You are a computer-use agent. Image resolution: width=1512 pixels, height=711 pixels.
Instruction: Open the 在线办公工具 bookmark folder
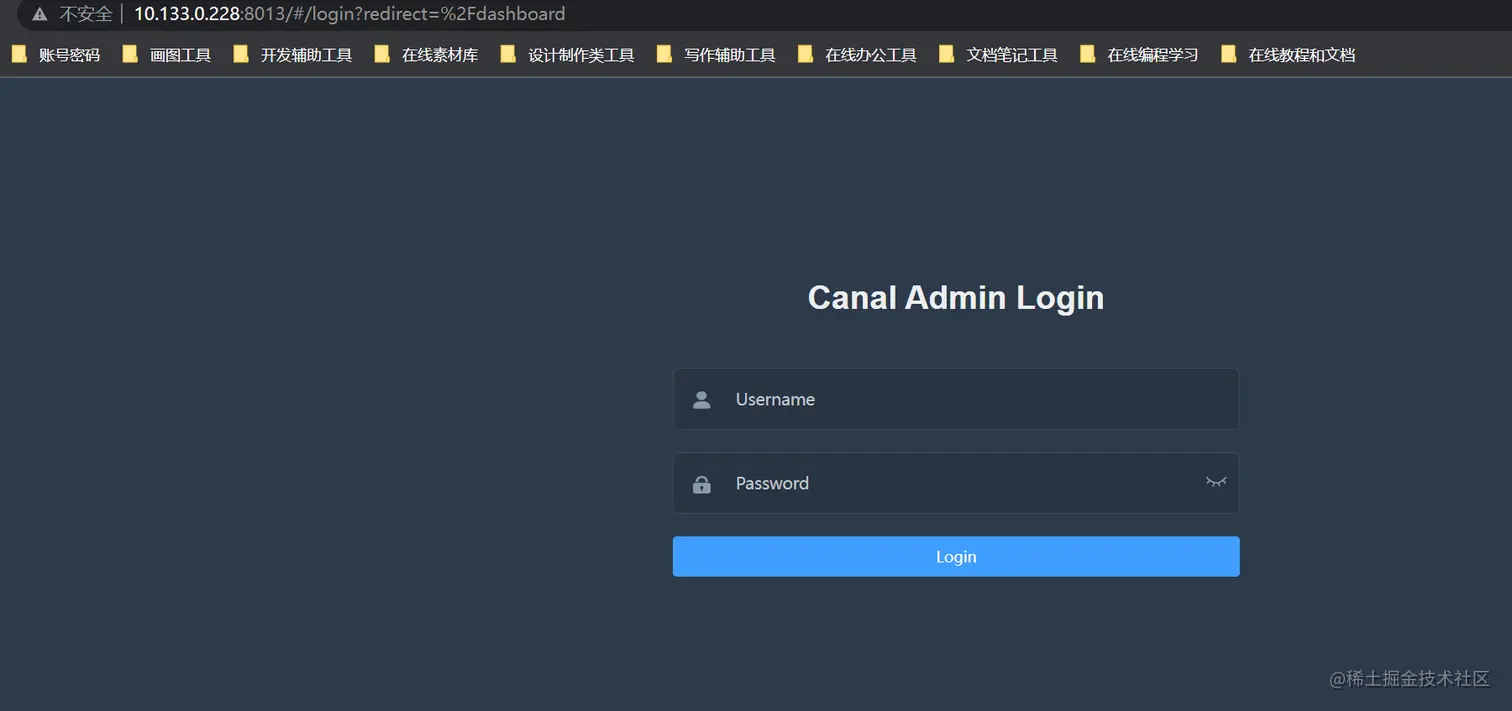858,55
